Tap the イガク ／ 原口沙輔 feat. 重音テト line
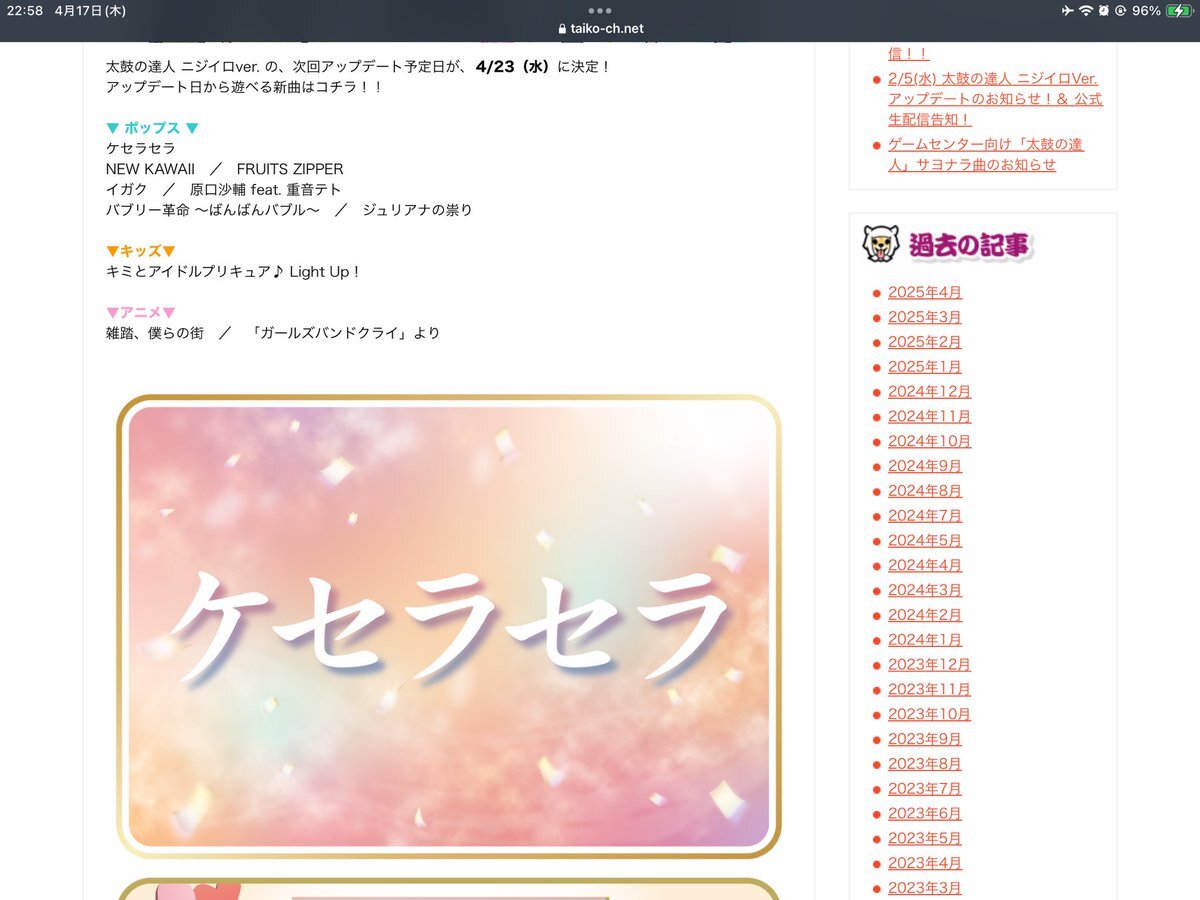The width and height of the screenshot is (1200, 900). (x=224, y=190)
